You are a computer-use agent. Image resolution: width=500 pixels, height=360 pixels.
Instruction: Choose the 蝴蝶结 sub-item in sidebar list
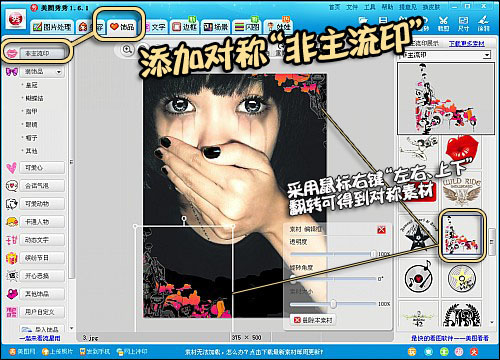pos(34,98)
